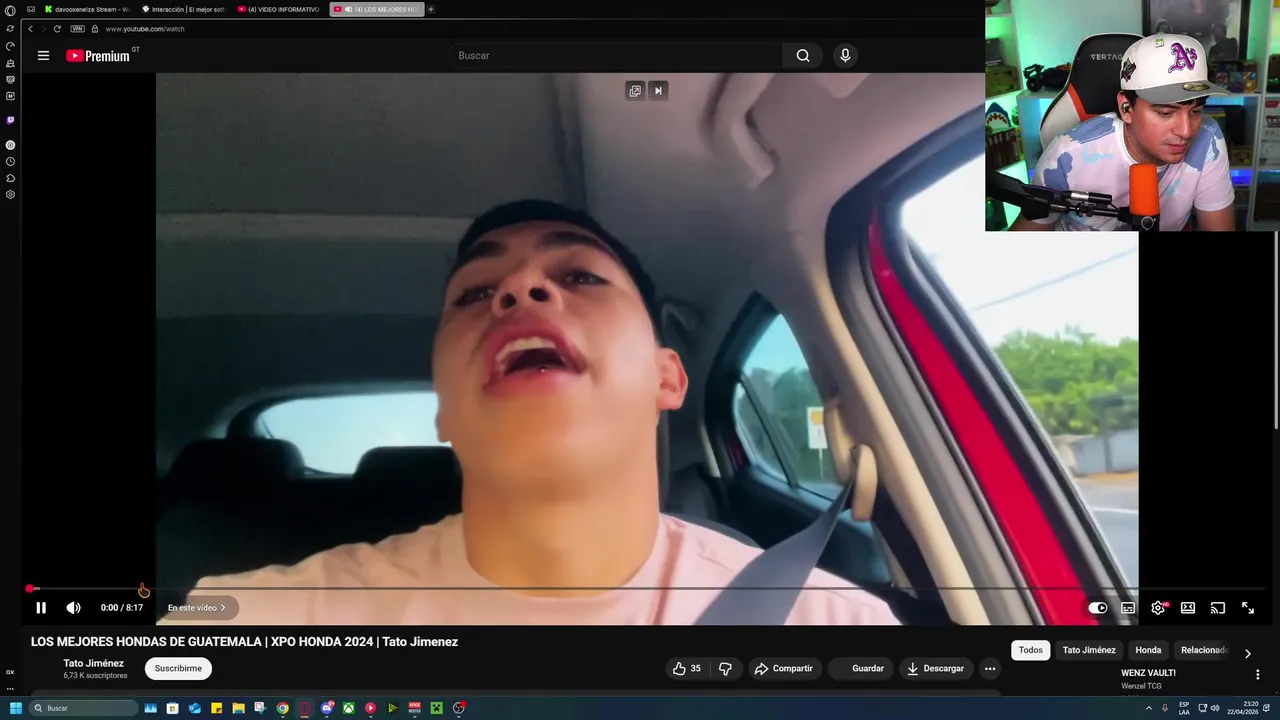1280x720 pixels.
Task: Select the Tato Jiménez filter chip
Action: [1089, 650]
